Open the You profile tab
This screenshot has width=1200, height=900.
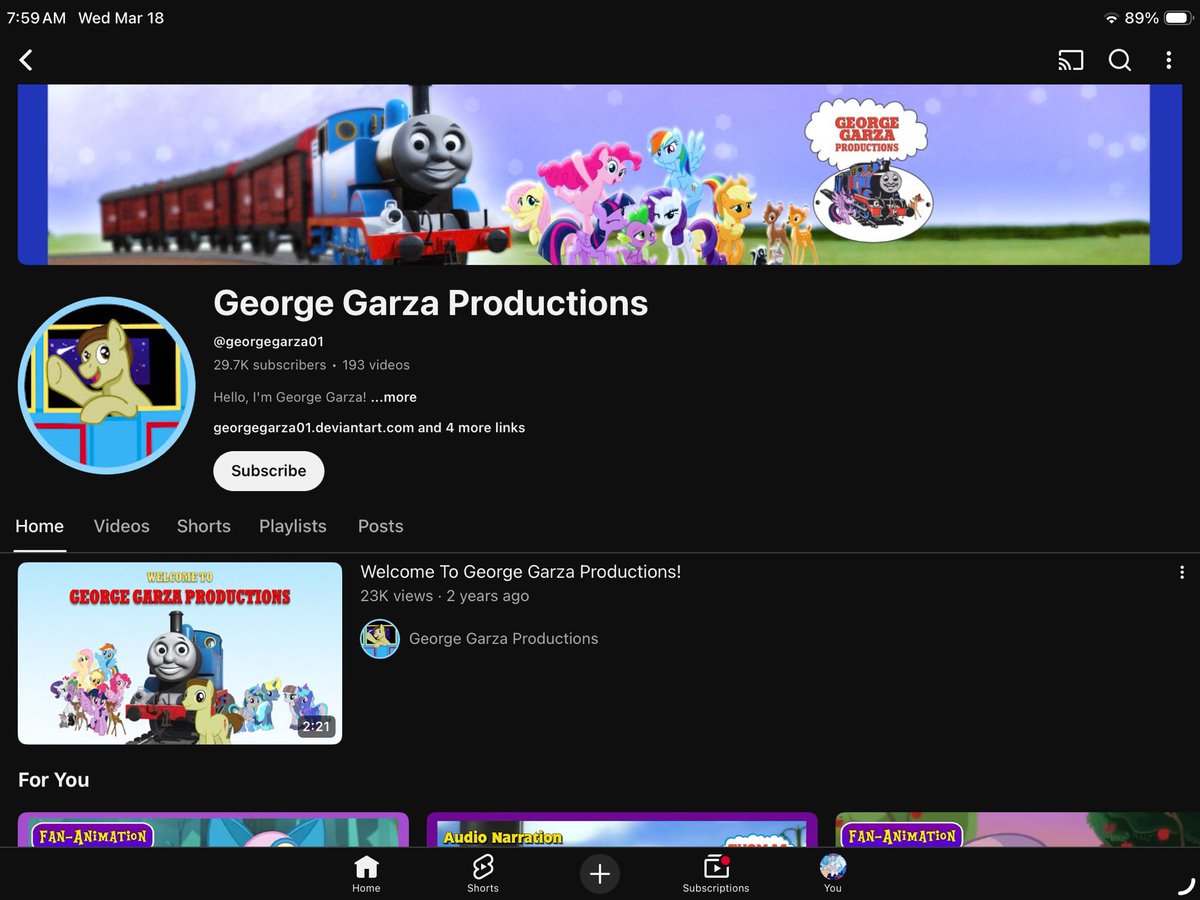coord(833,874)
